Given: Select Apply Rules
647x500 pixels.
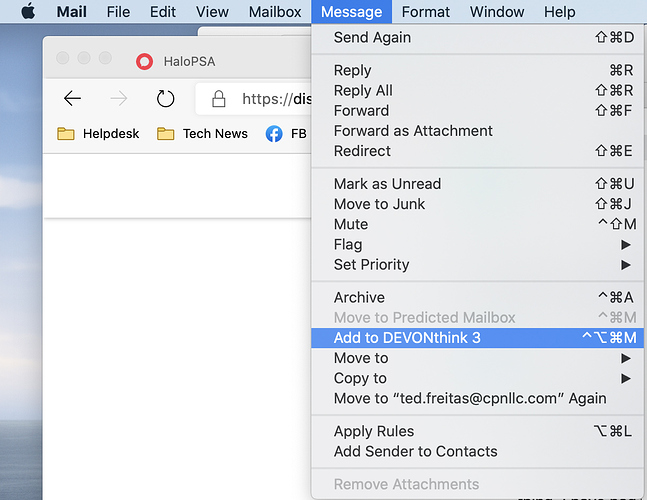Looking at the screenshot, I should coord(477,432).
